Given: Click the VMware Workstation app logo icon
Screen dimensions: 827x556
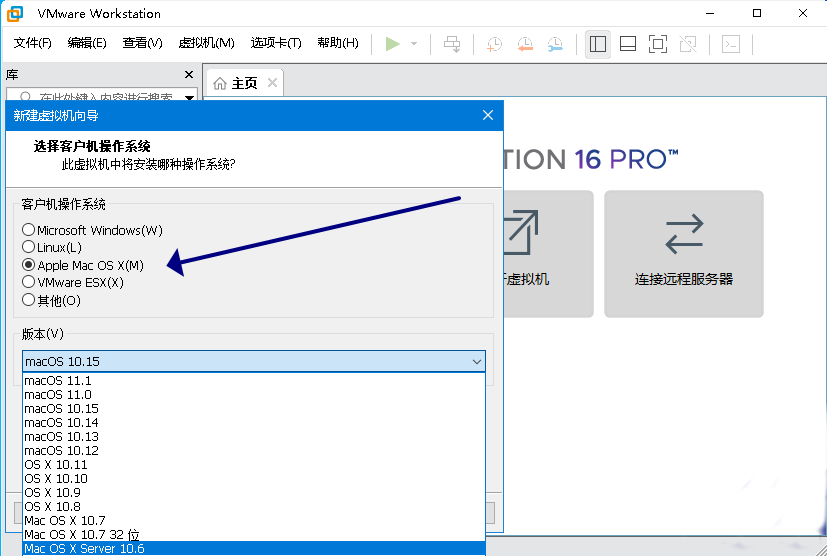Looking at the screenshot, I should pyautogui.click(x=15, y=14).
